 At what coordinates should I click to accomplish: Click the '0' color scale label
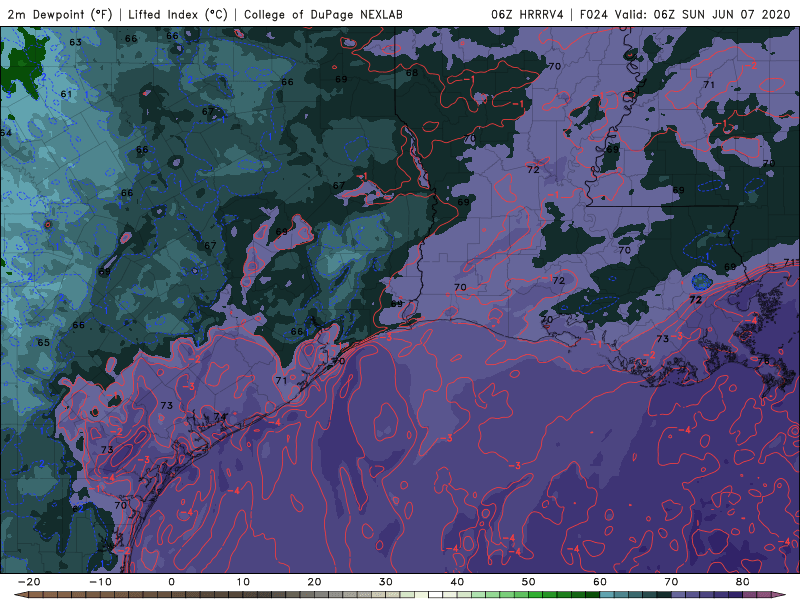point(171,582)
